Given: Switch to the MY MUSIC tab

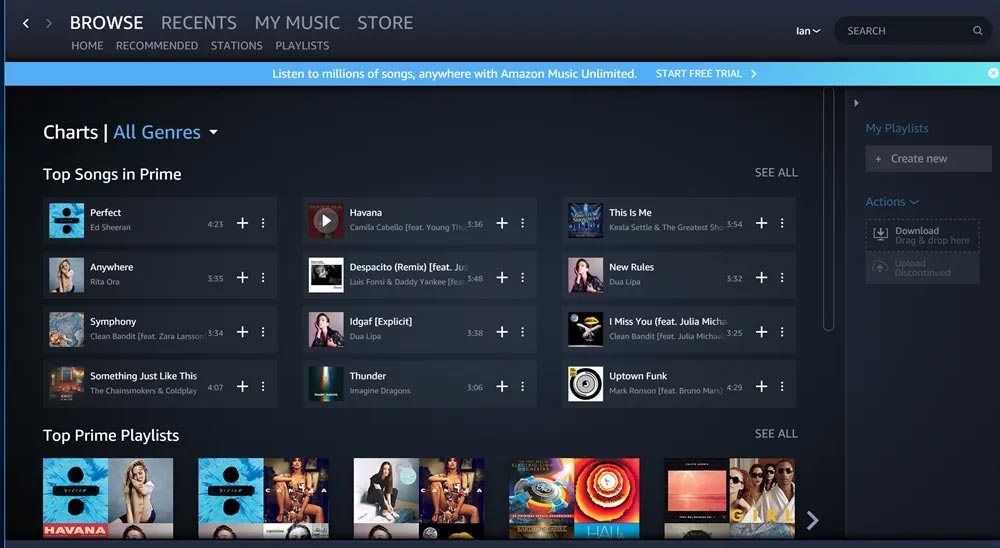Looking at the screenshot, I should (297, 23).
